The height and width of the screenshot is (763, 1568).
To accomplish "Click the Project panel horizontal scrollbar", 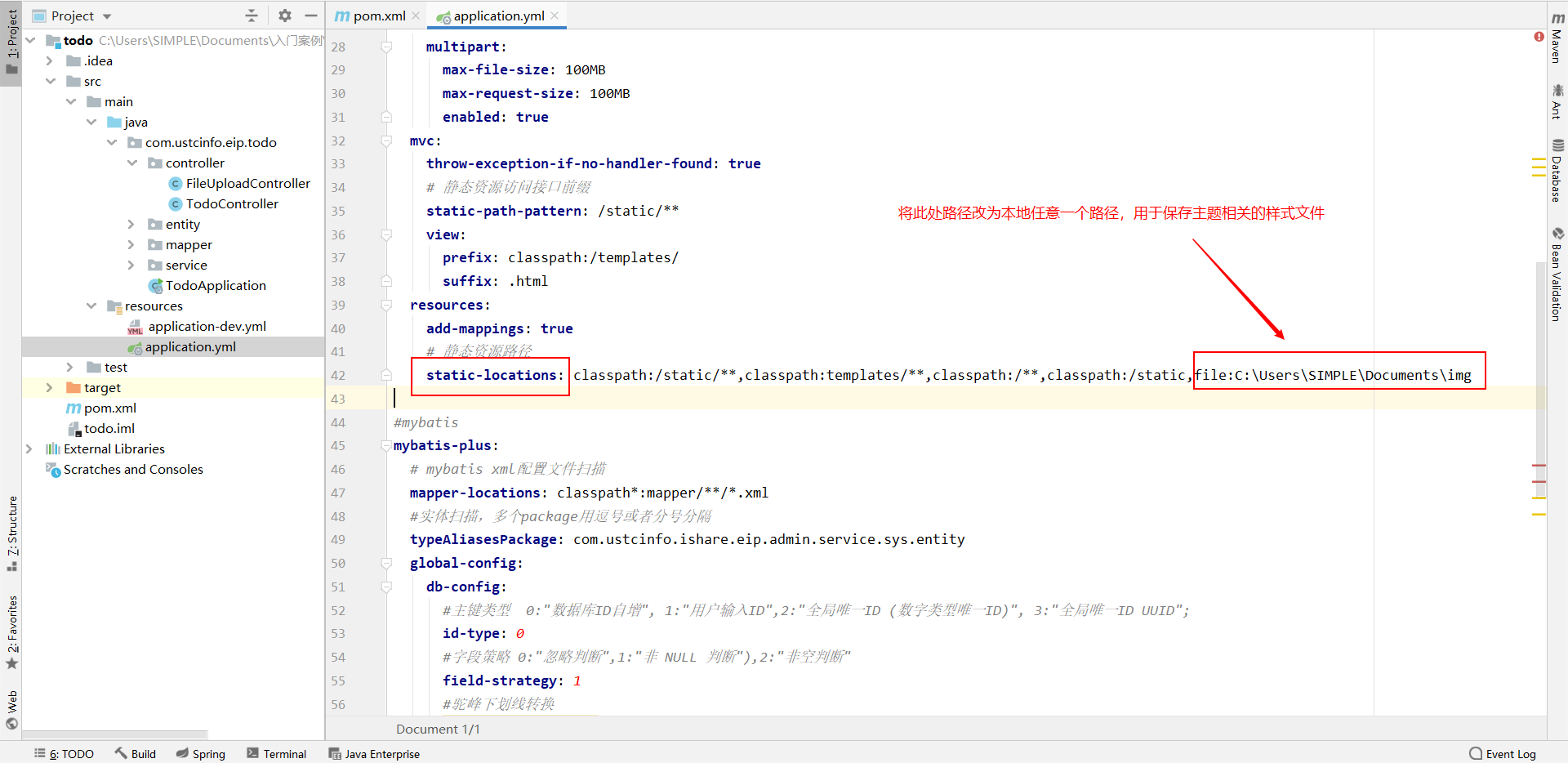I will 114,734.
